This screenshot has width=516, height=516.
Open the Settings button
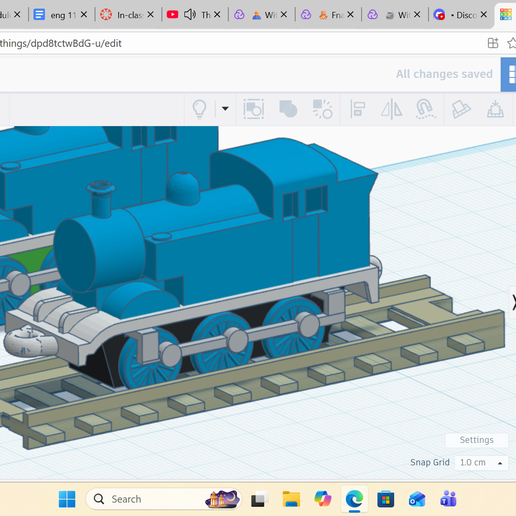[477, 440]
